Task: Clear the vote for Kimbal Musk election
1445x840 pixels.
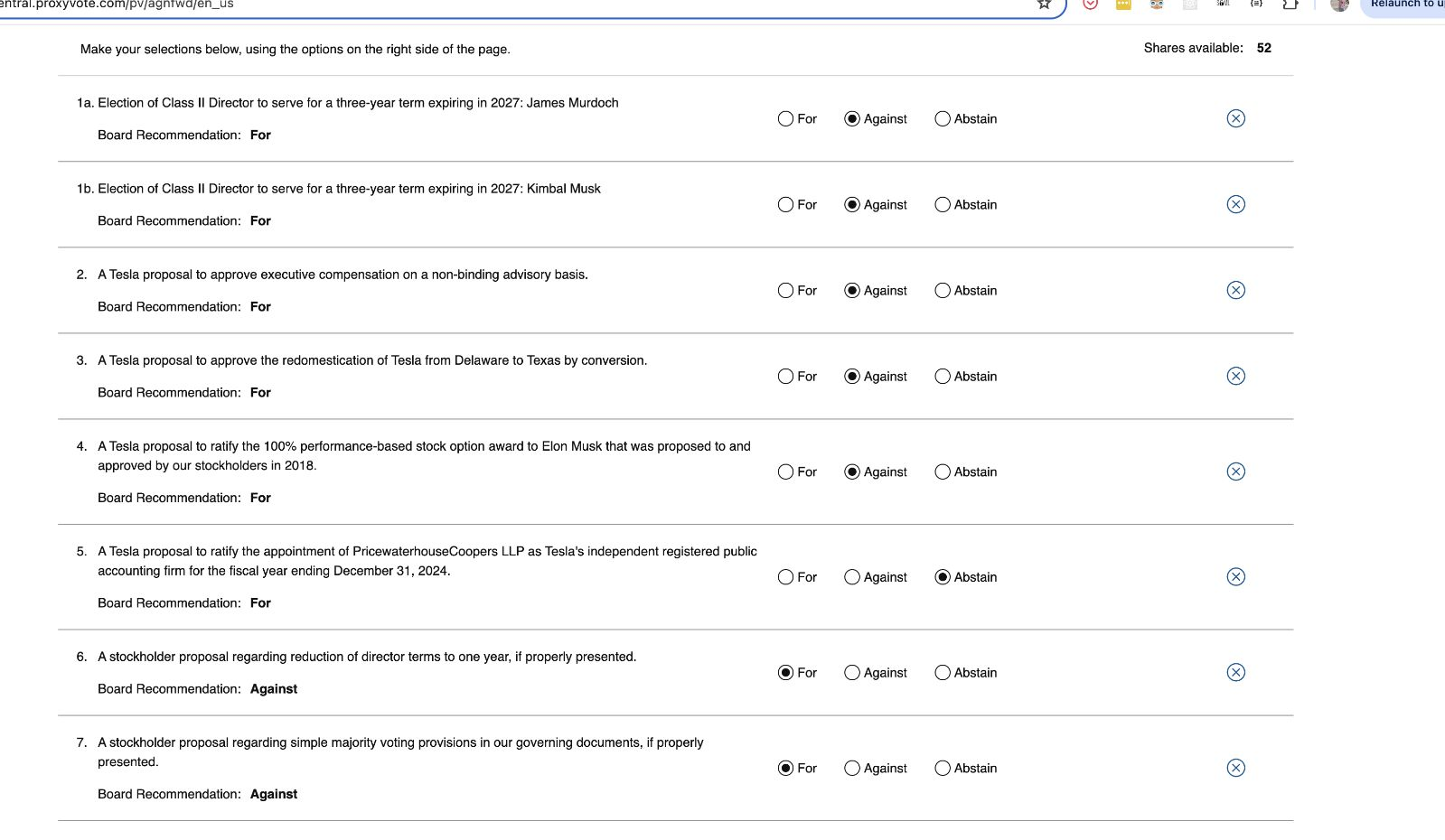Action: point(1235,204)
